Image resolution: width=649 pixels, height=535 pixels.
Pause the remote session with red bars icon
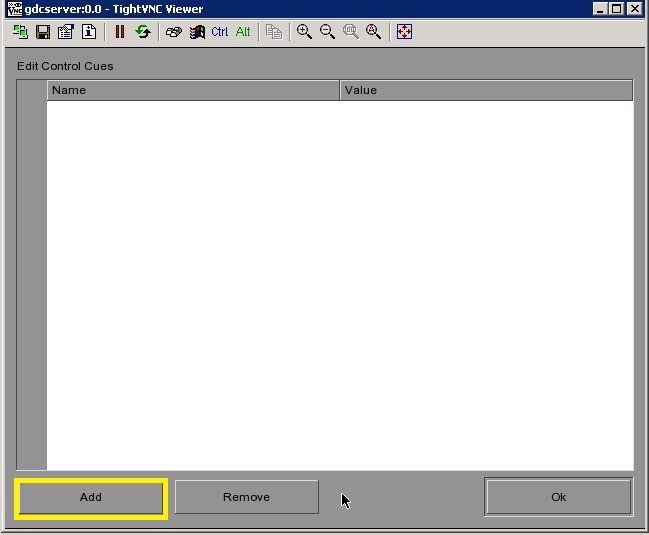pyautogui.click(x=120, y=32)
